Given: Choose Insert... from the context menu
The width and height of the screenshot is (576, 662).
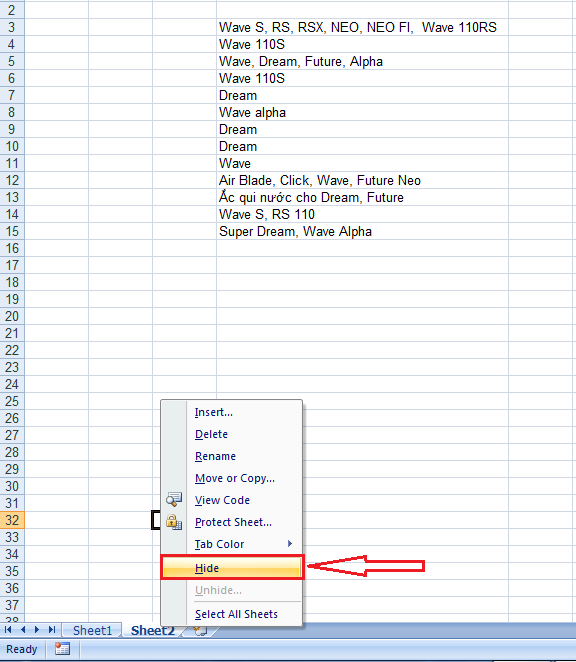Looking at the screenshot, I should 231,412.
